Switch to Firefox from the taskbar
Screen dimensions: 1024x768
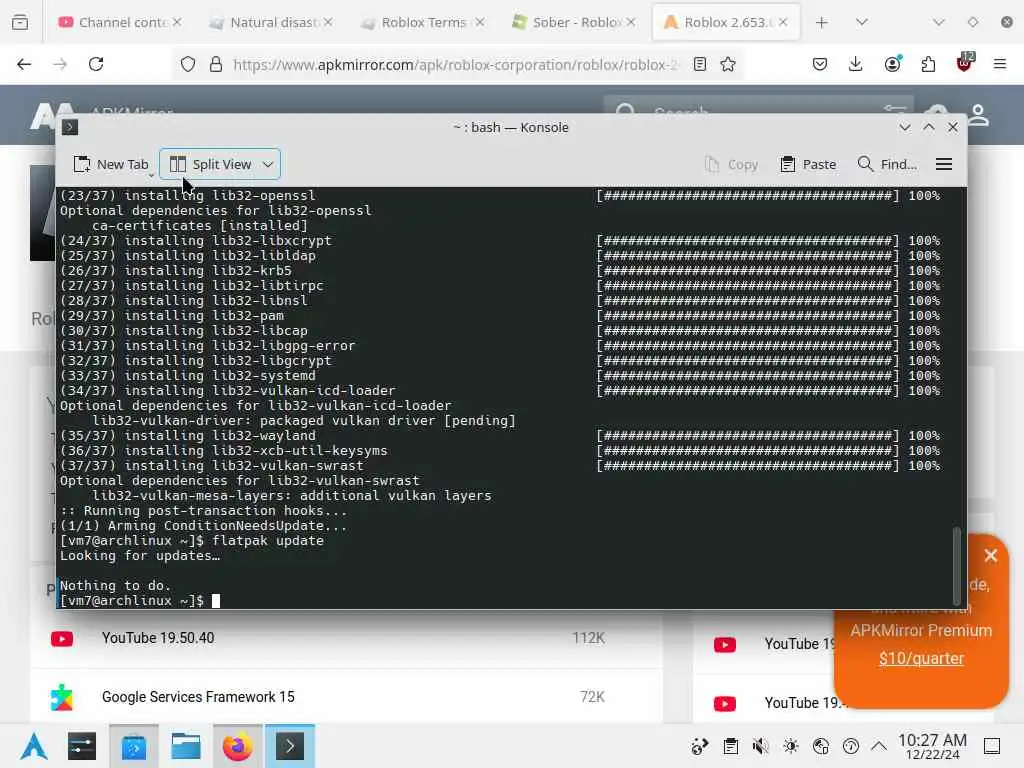click(x=238, y=746)
